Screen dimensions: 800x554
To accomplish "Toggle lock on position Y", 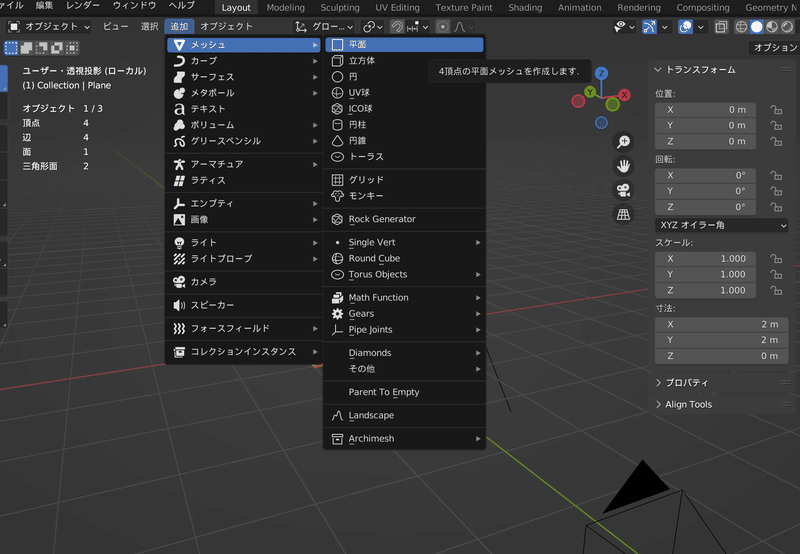I will 776,125.
